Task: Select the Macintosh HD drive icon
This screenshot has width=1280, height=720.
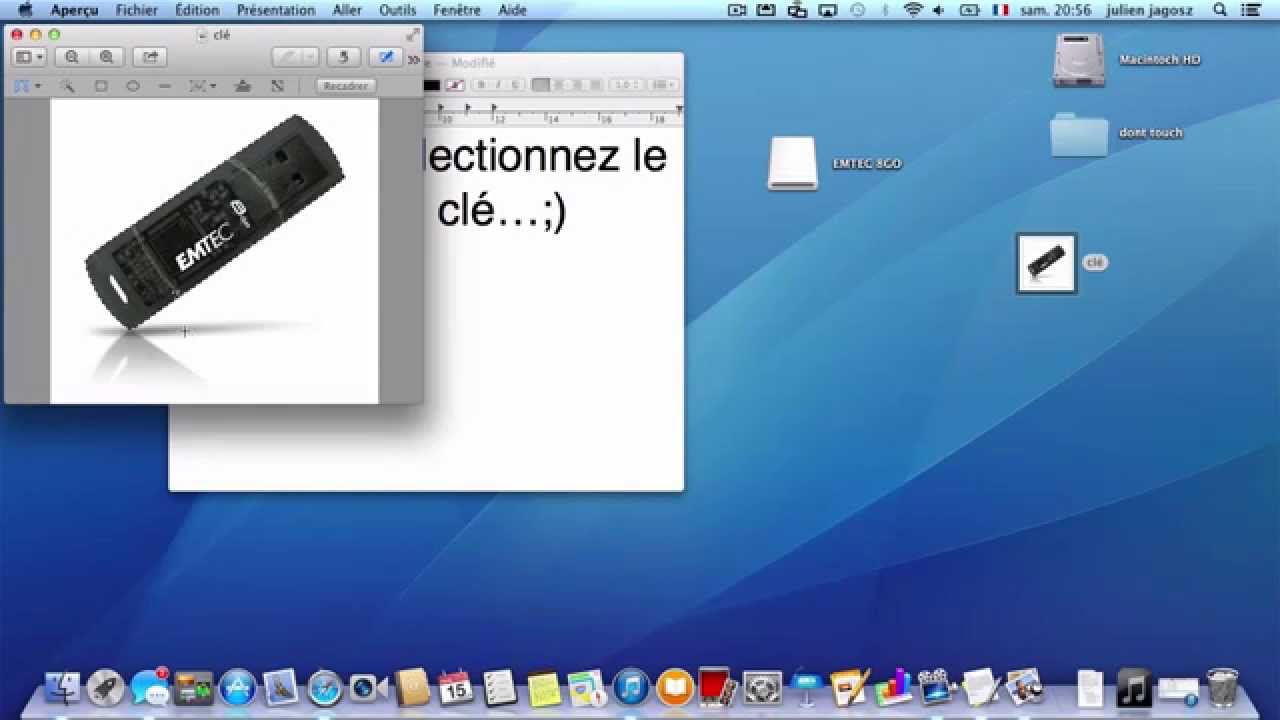Action: point(1078,59)
